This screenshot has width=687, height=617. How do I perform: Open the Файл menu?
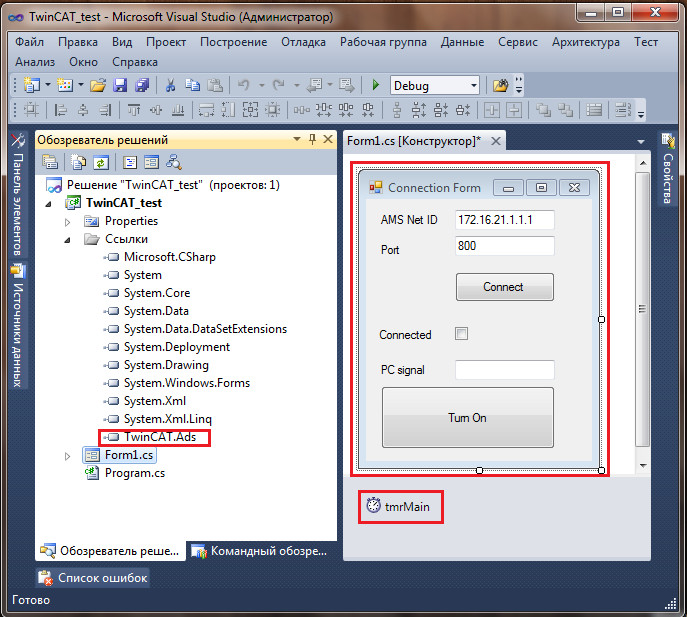29,42
